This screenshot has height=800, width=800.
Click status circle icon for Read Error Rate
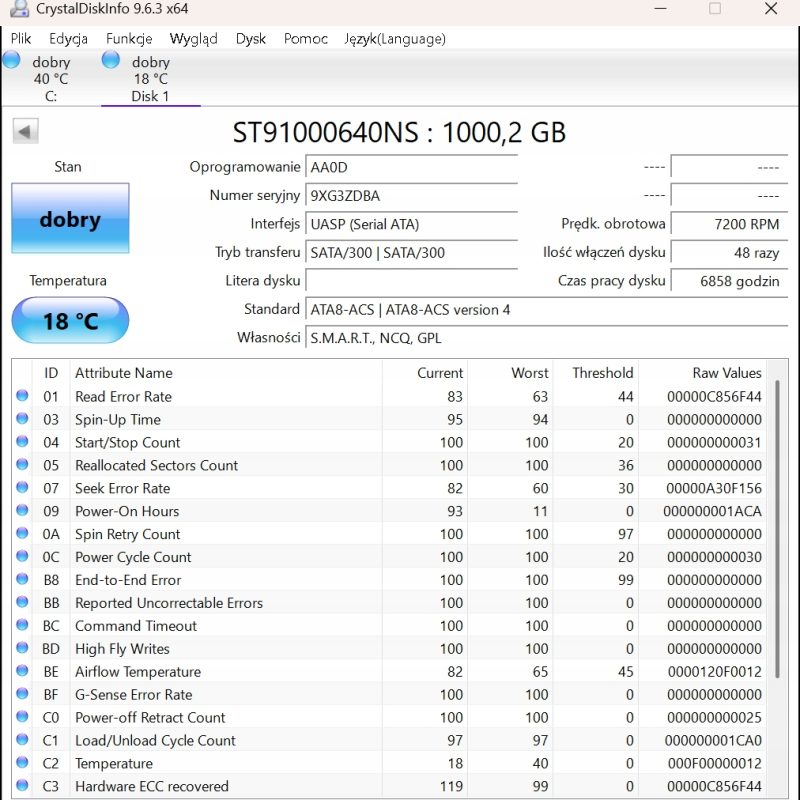[x=22, y=396]
